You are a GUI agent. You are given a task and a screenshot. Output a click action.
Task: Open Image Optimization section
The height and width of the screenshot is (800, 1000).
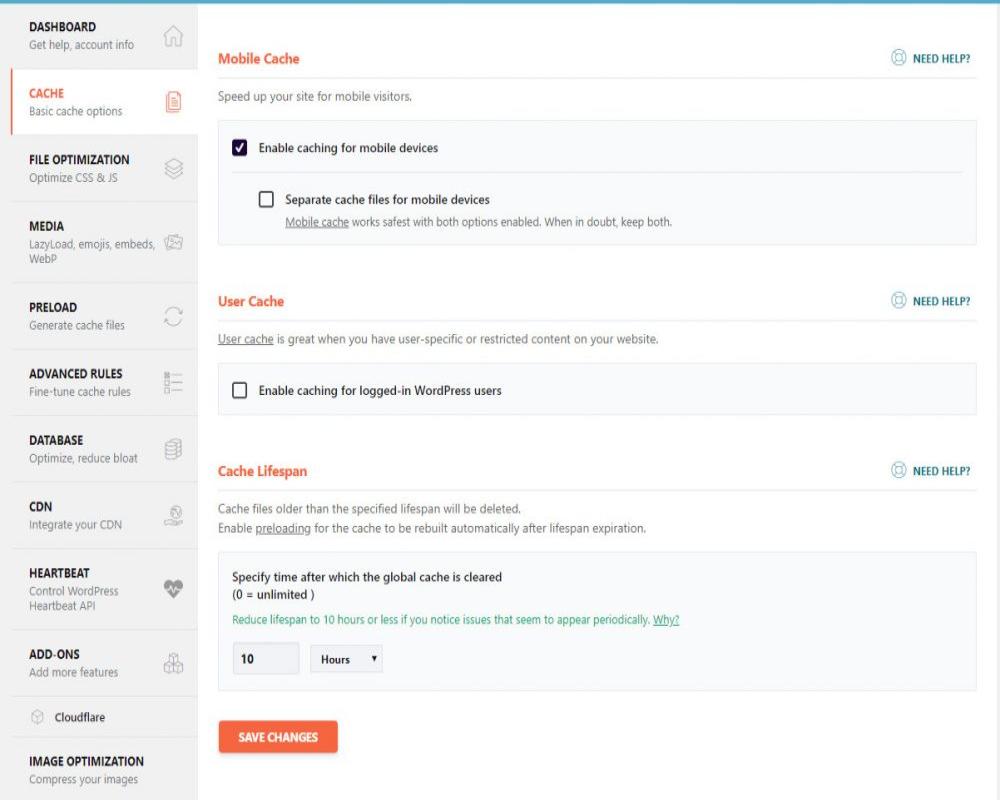[x=105, y=769]
